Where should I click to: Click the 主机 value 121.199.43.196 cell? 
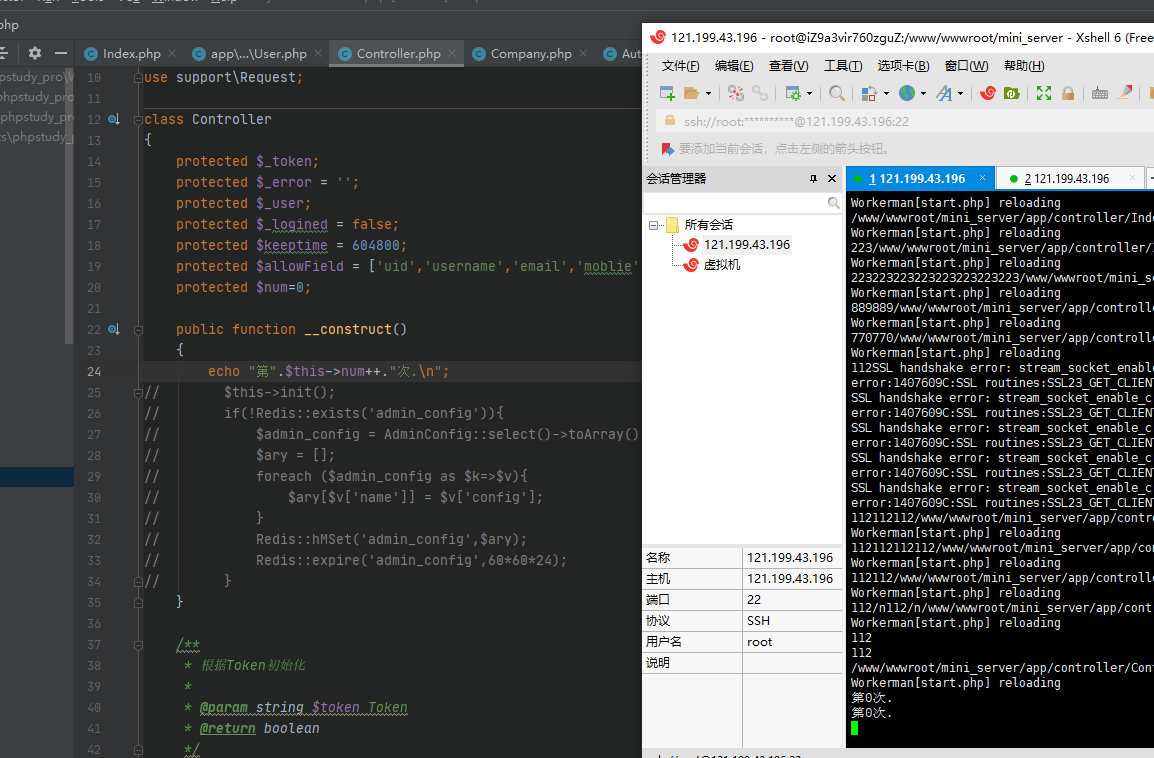point(792,579)
